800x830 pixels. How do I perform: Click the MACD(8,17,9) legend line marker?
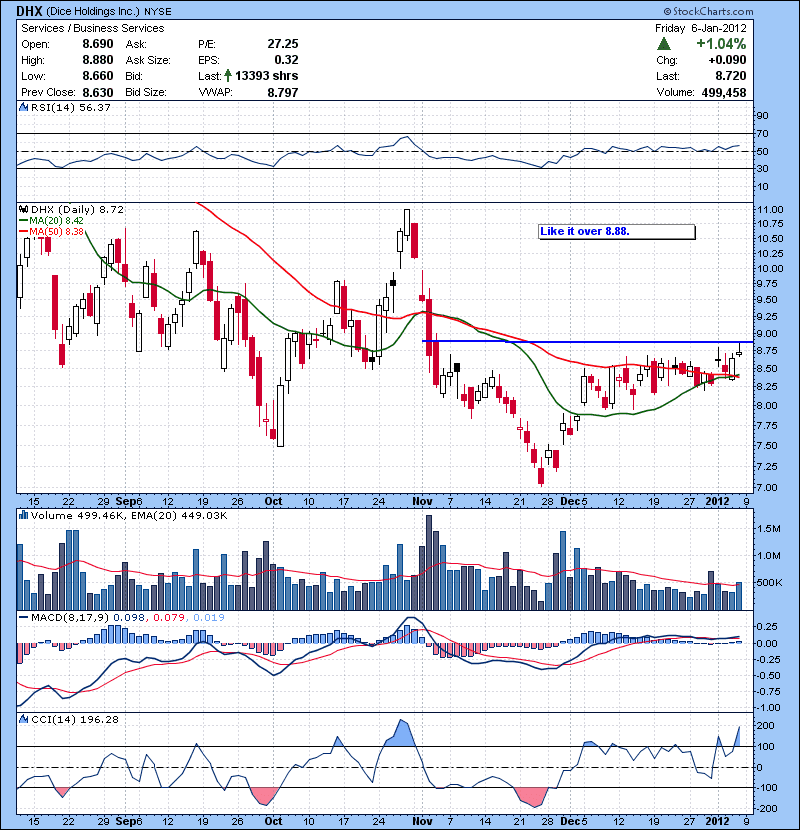coord(23,618)
